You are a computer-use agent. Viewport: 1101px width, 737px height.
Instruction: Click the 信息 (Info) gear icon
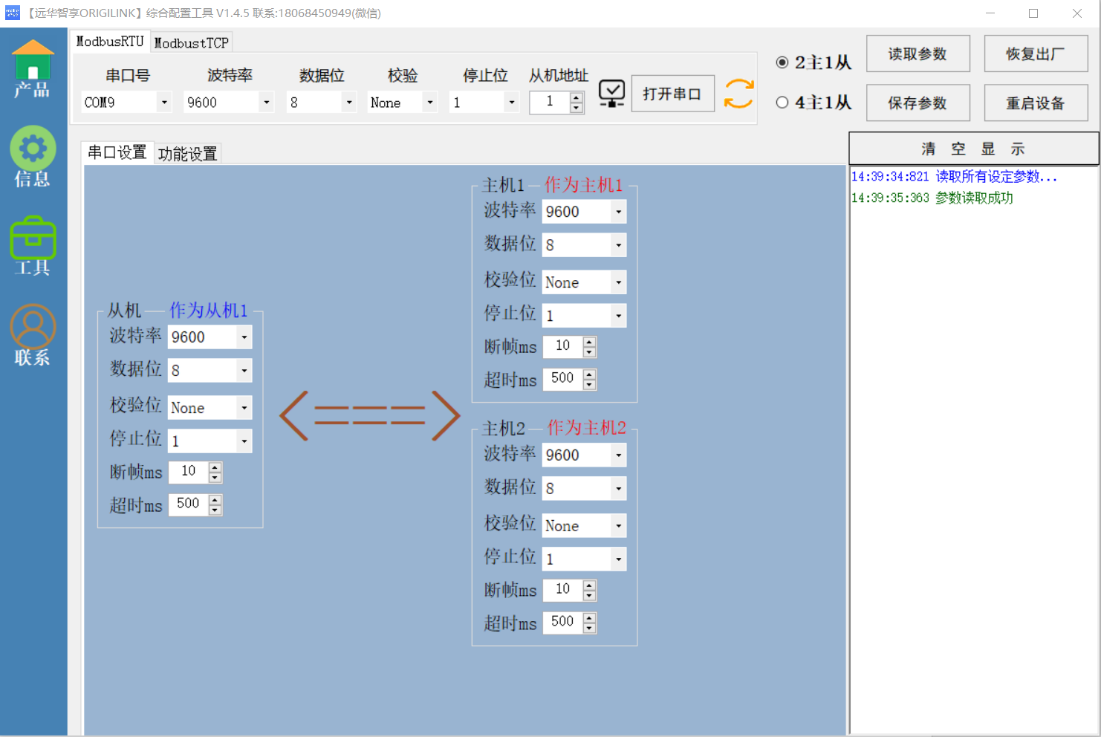coord(33,150)
